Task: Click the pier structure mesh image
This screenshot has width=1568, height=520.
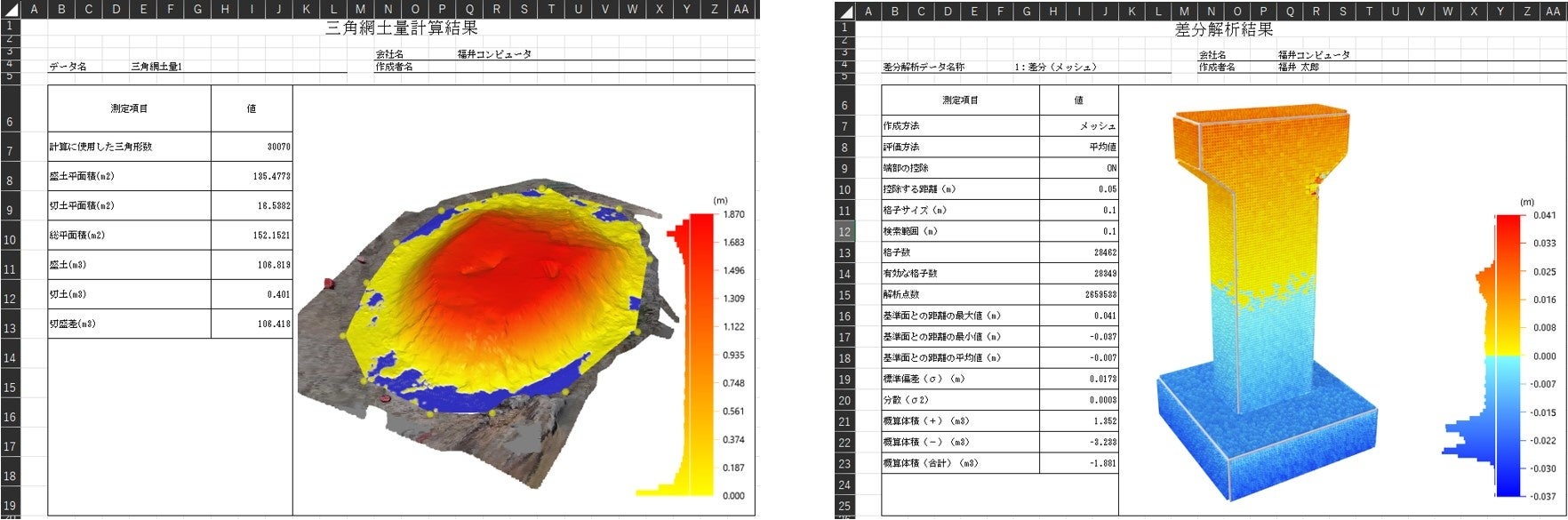Action: [1267, 302]
